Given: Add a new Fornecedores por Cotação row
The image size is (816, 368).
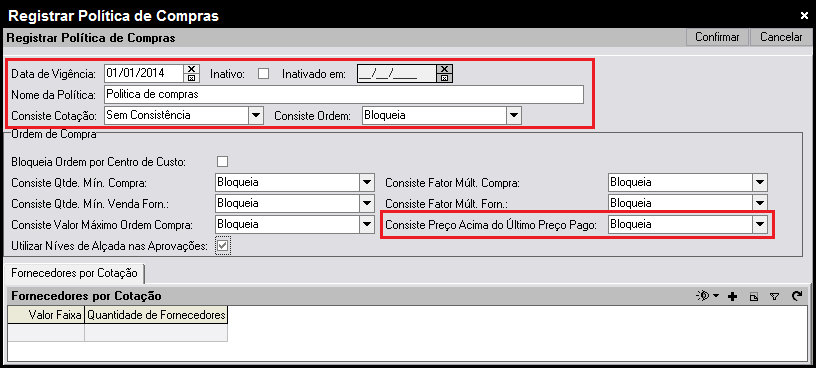Looking at the screenshot, I should (x=733, y=297).
